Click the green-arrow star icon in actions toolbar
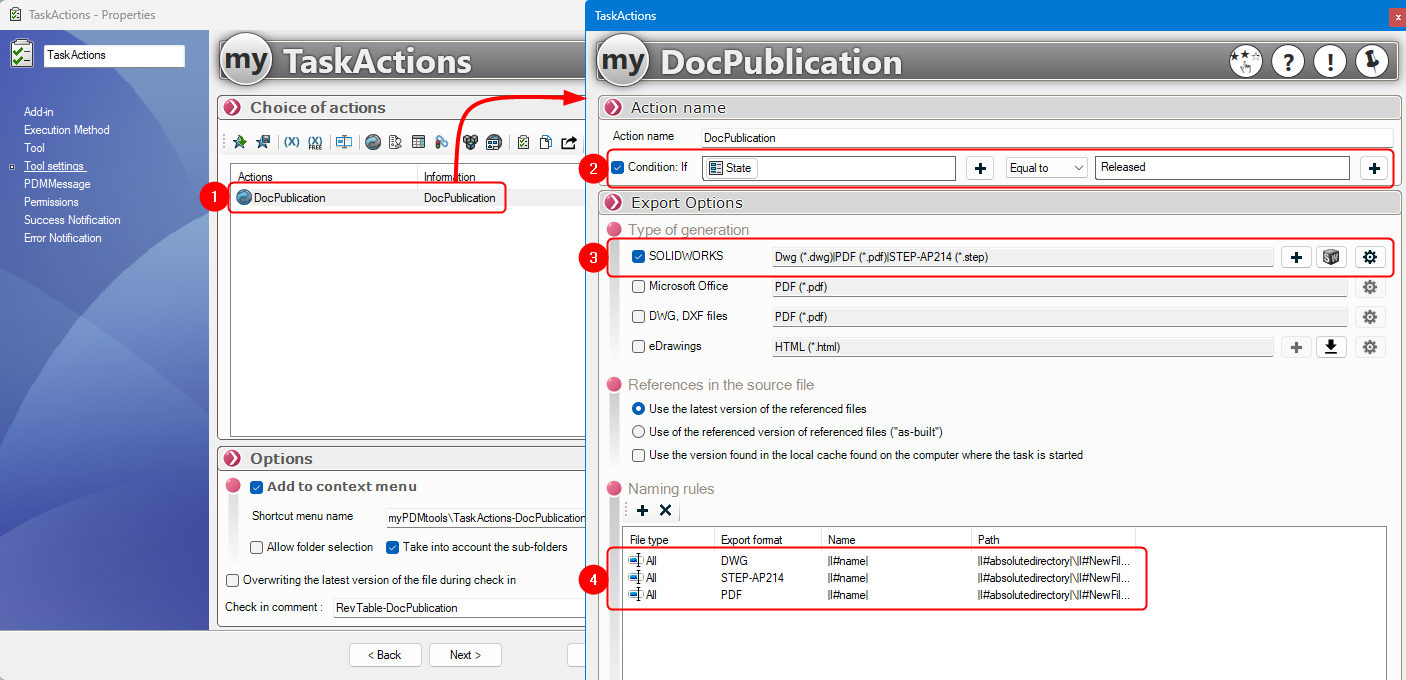The height and width of the screenshot is (680, 1406). pos(239,142)
